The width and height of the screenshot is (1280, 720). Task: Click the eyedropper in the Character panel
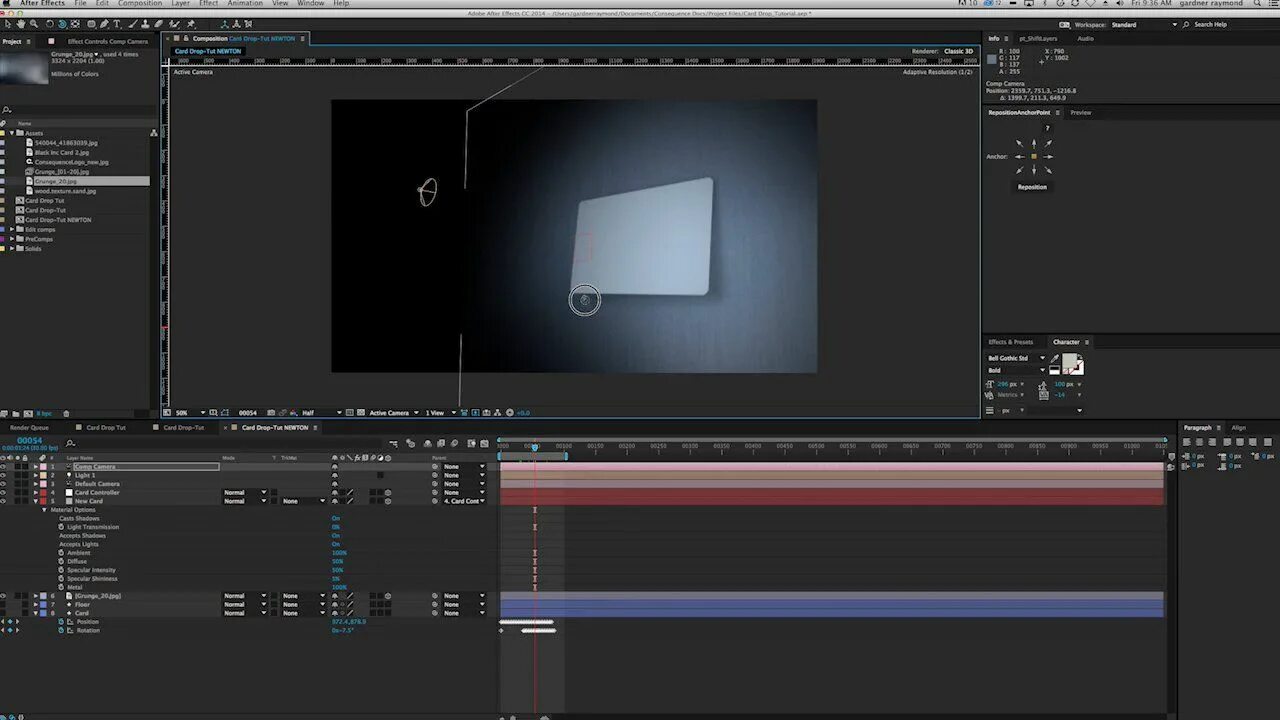coord(1054,358)
